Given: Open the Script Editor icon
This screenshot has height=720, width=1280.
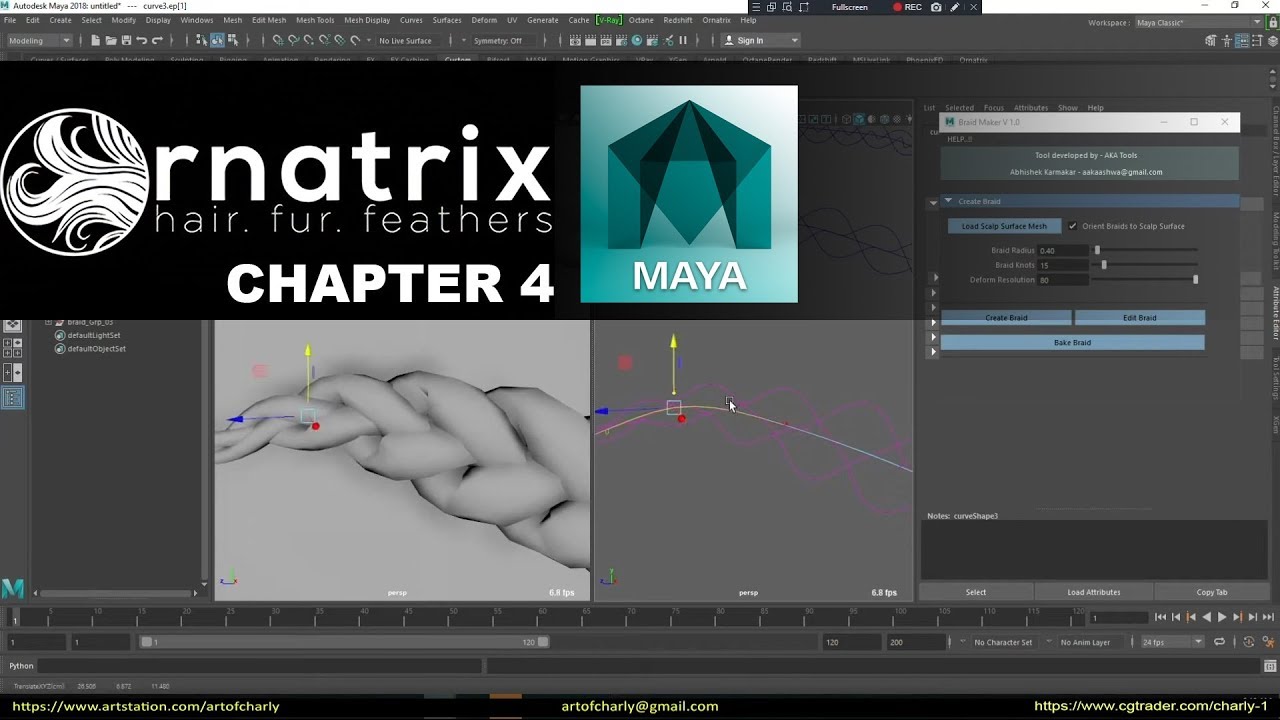Looking at the screenshot, I should coord(1269,666).
